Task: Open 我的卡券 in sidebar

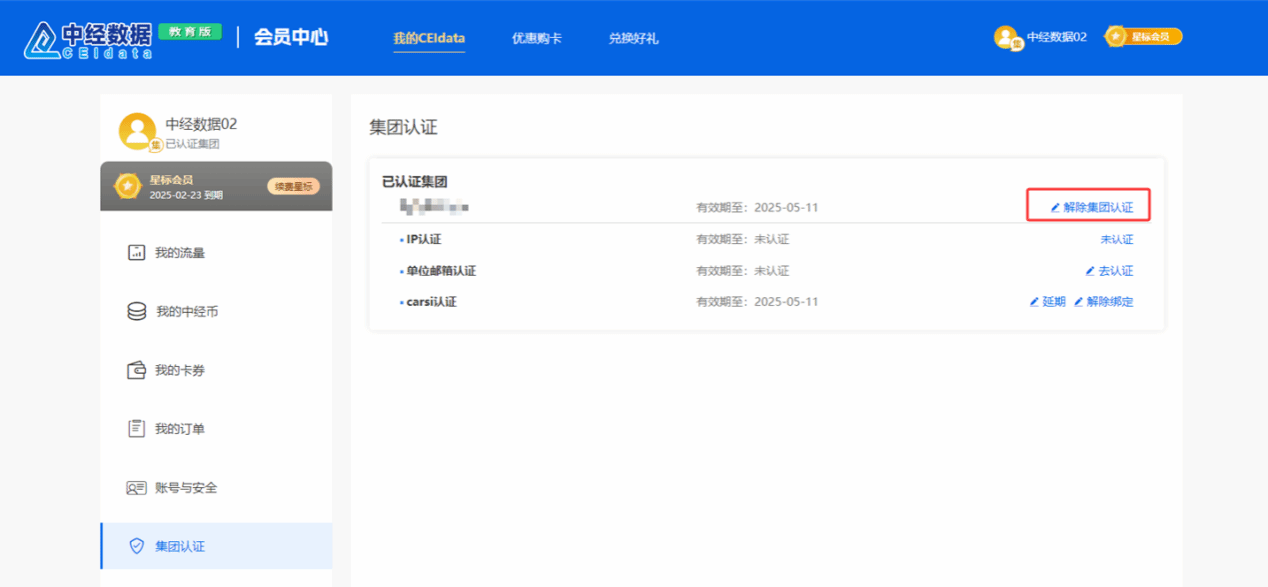Action: pyautogui.click(x=180, y=371)
